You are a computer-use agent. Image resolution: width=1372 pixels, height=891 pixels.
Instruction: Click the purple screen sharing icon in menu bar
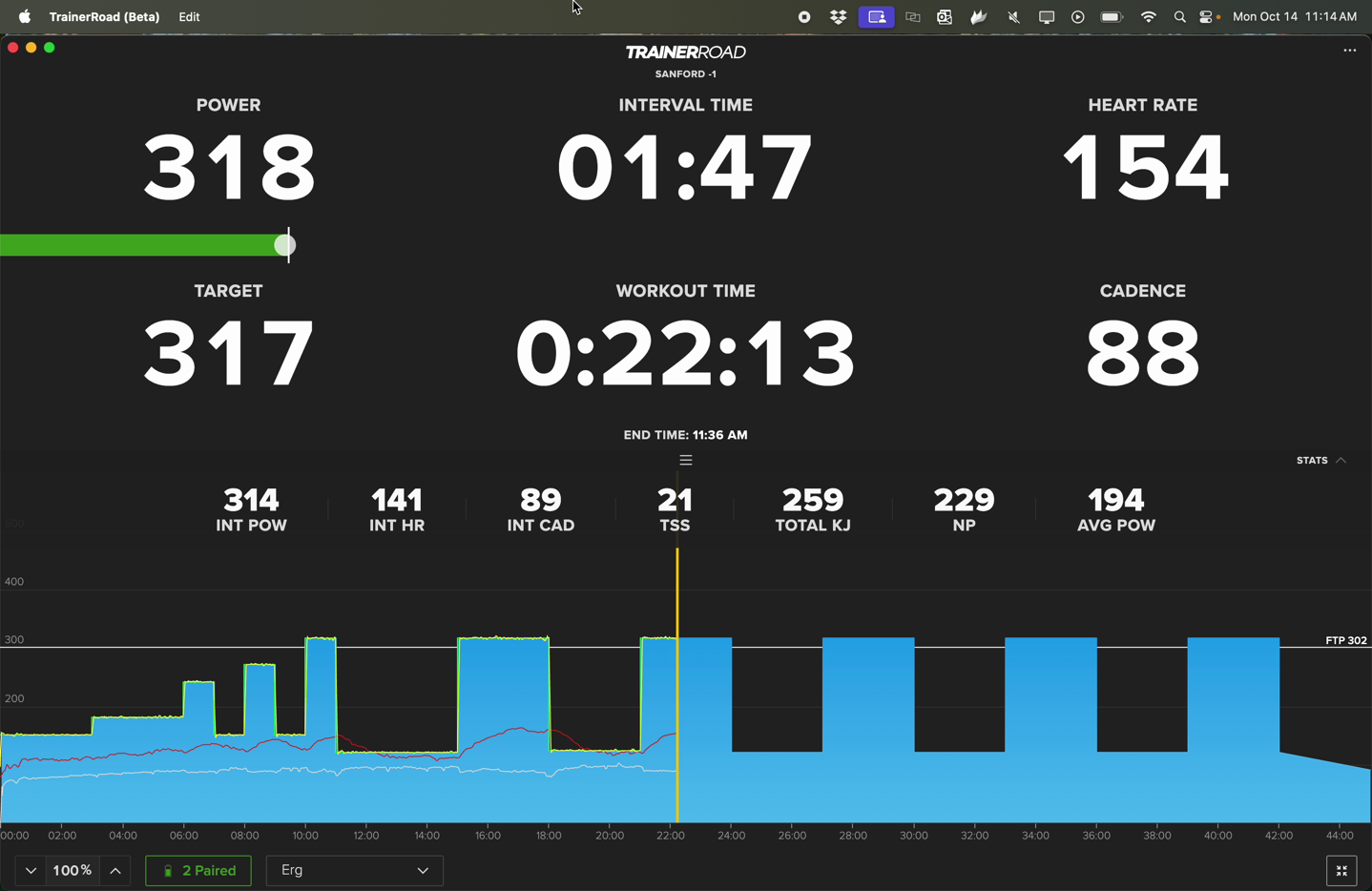pyautogui.click(x=877, y=17)
